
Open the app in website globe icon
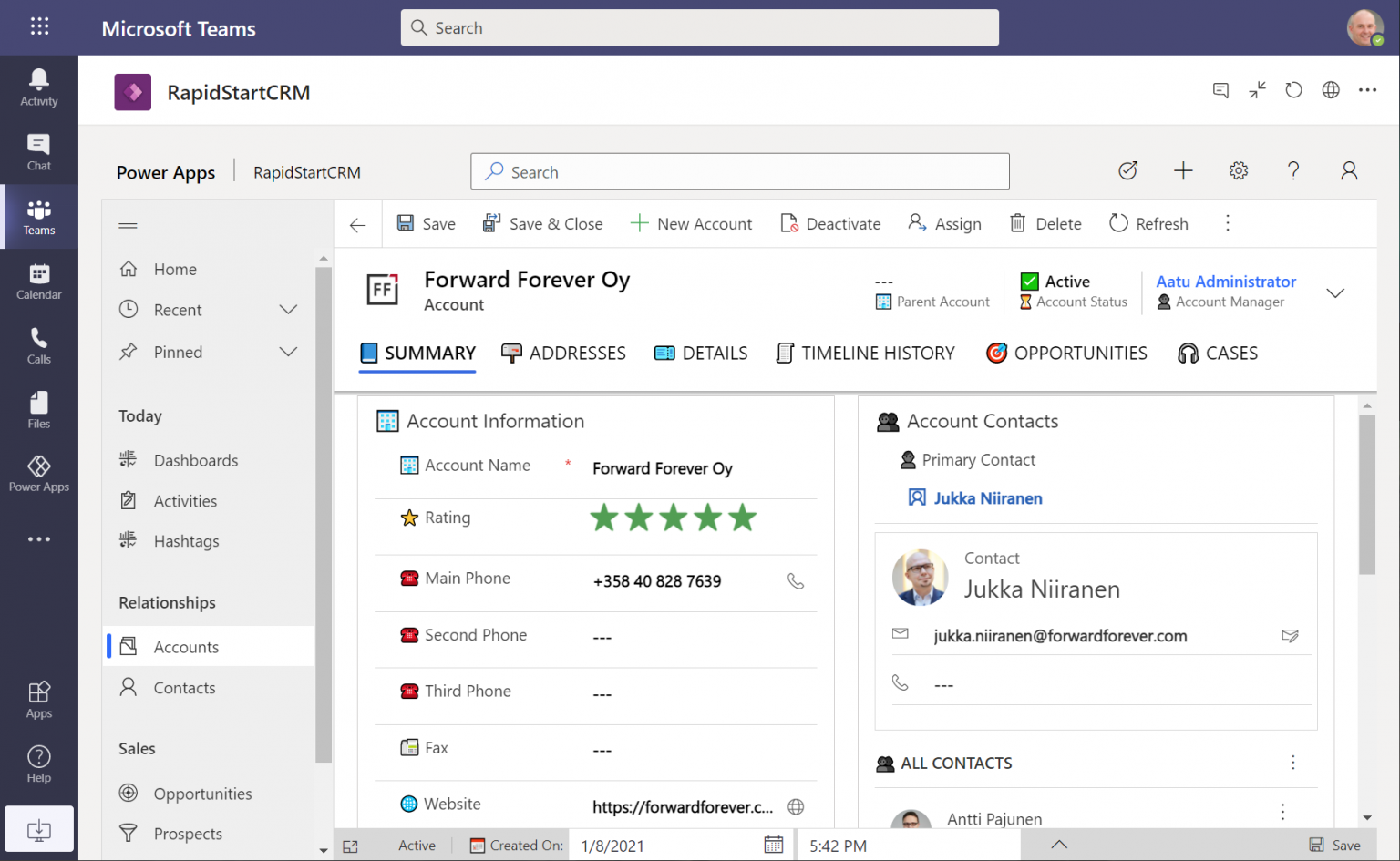click(x=1331, y=90)
